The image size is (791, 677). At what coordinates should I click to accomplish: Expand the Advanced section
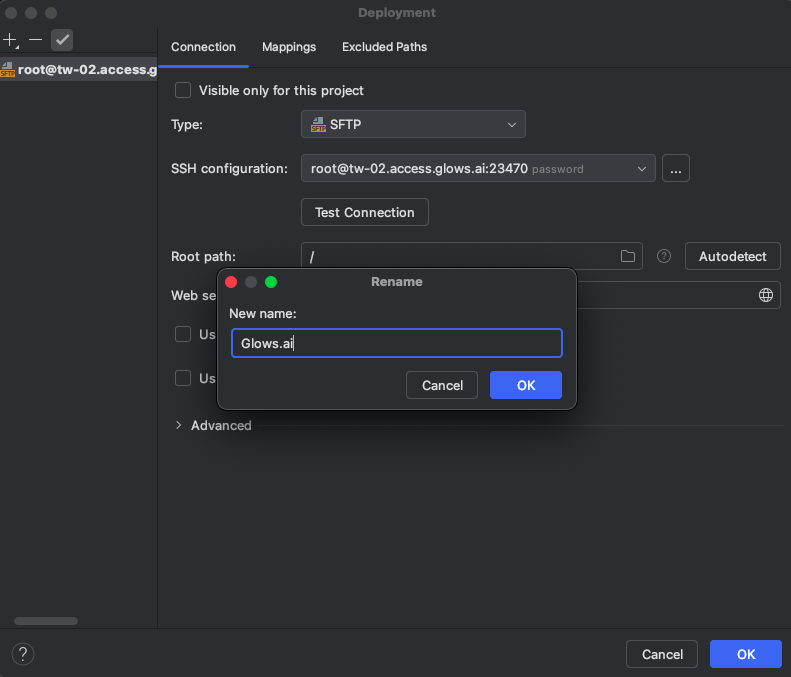179,425
